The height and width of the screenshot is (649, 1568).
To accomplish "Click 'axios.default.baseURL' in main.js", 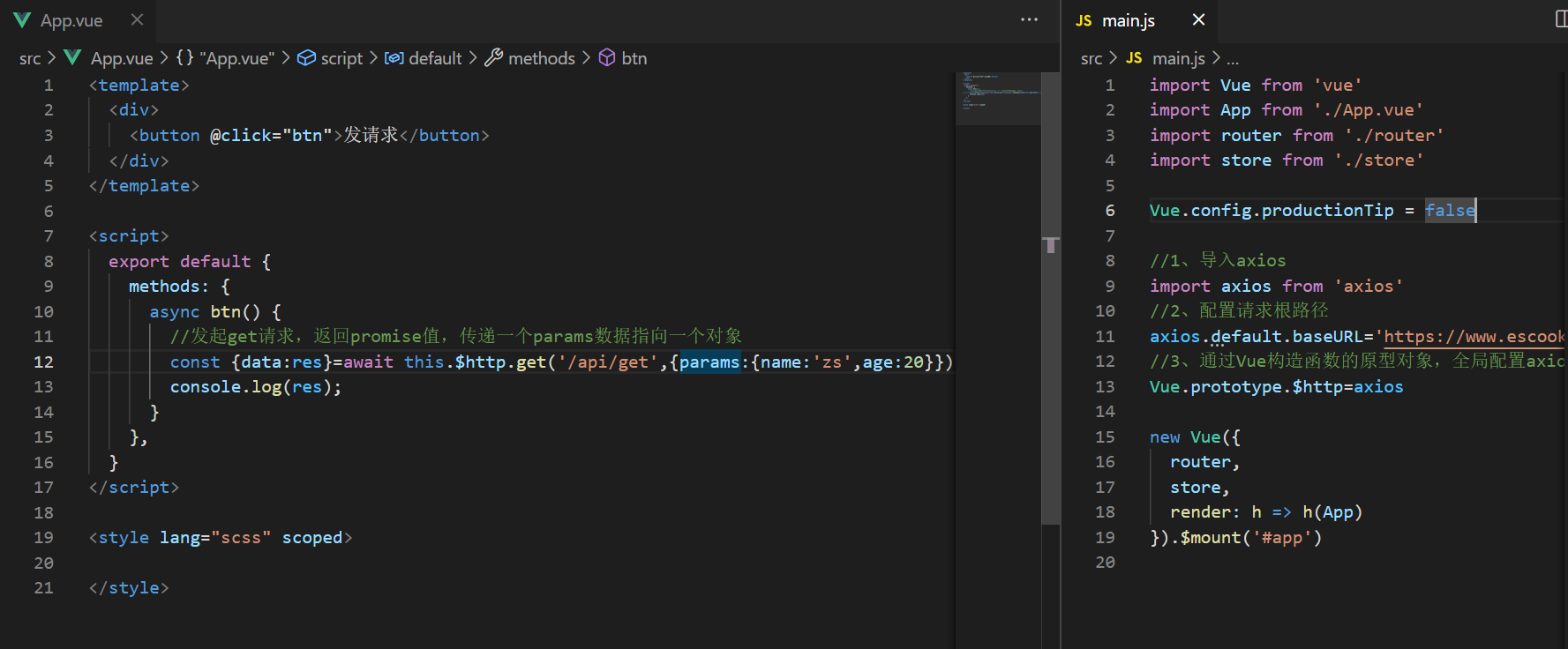I will 1256,336.
